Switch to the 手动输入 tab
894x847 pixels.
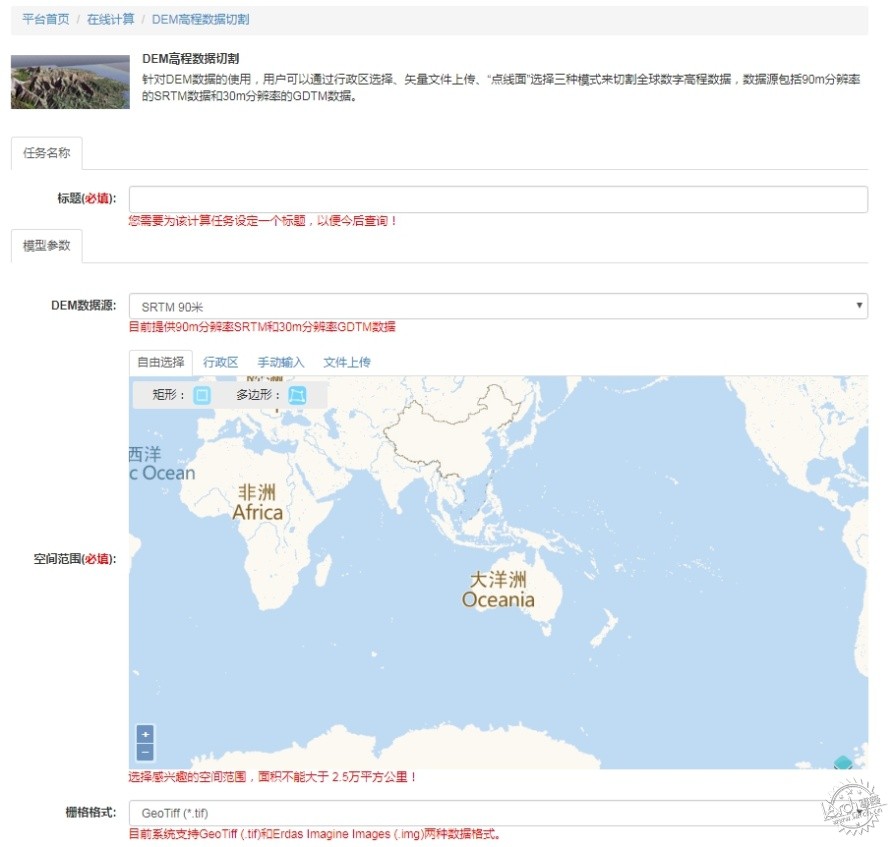pos(281,363)
